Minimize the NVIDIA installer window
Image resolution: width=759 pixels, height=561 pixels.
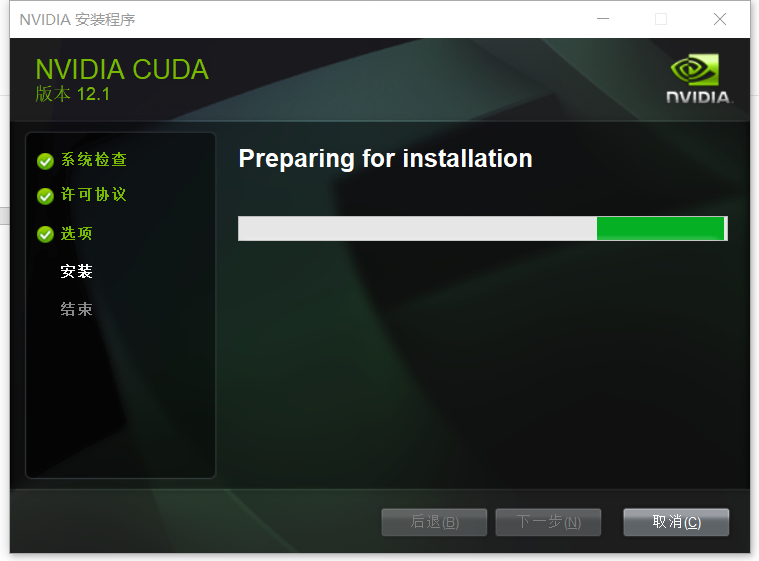[603, 19]
